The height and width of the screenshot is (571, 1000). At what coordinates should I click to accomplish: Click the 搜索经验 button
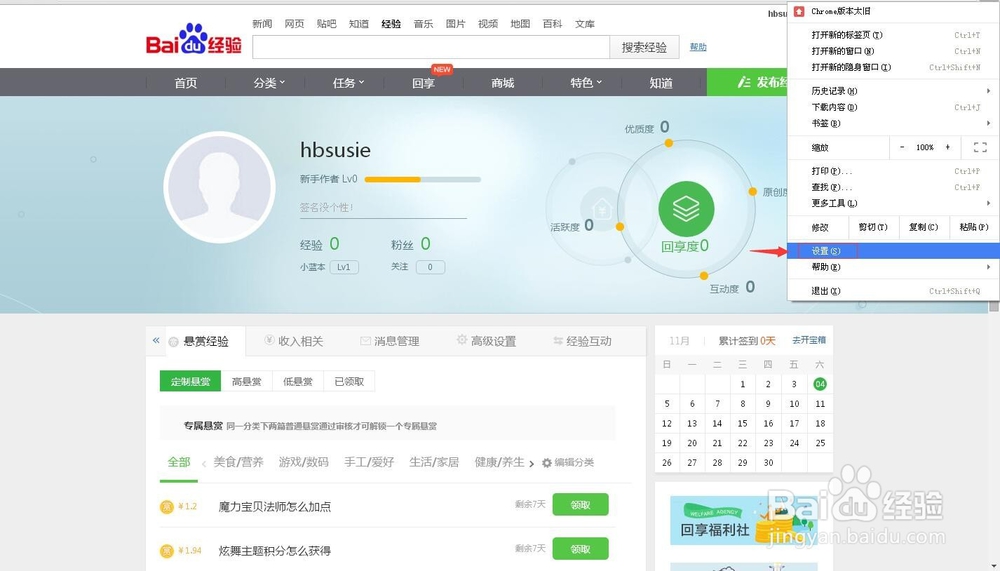pyautogui.click(x=644, y=47)
